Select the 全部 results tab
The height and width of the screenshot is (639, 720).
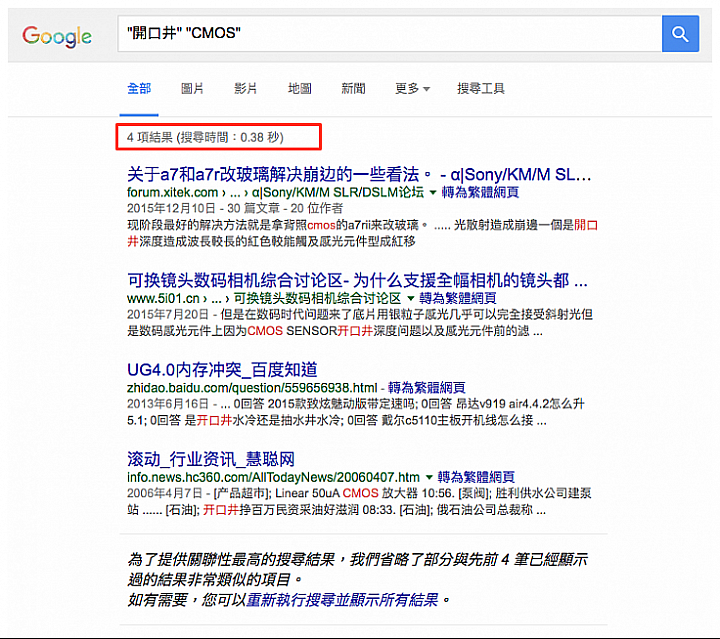tap(139, 88)
